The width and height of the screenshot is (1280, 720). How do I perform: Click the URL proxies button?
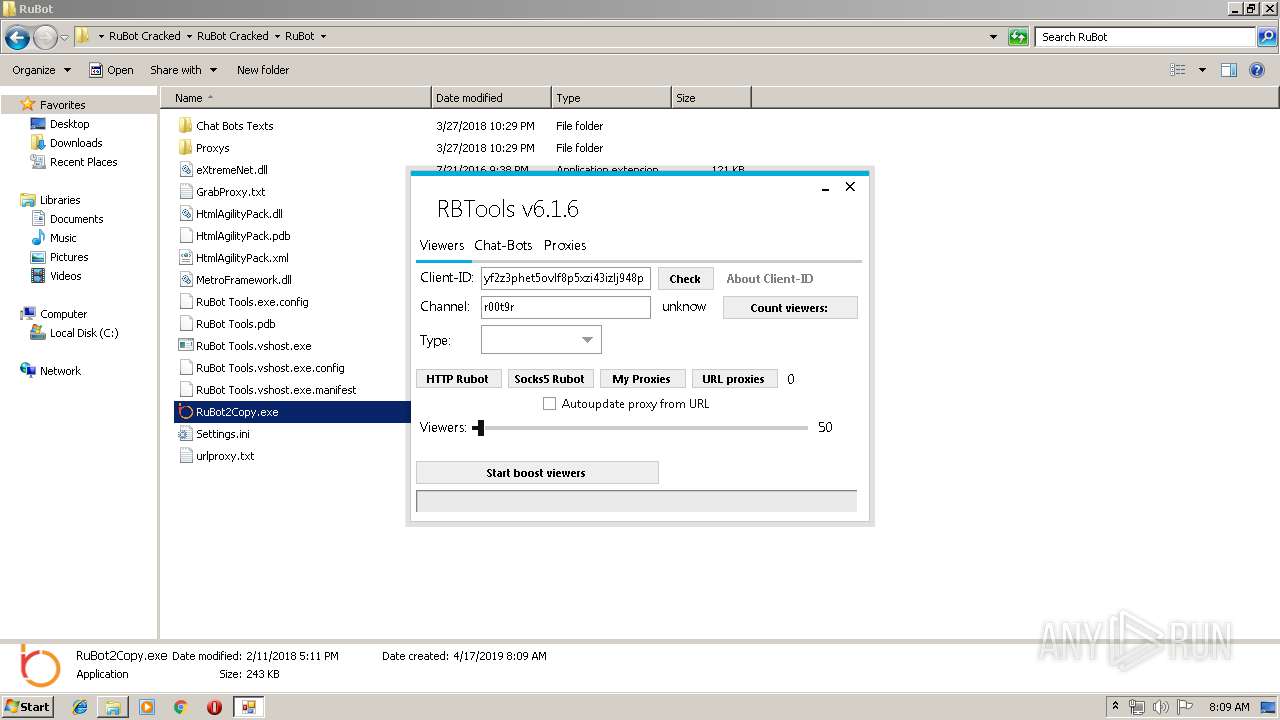tap(733, 379)
